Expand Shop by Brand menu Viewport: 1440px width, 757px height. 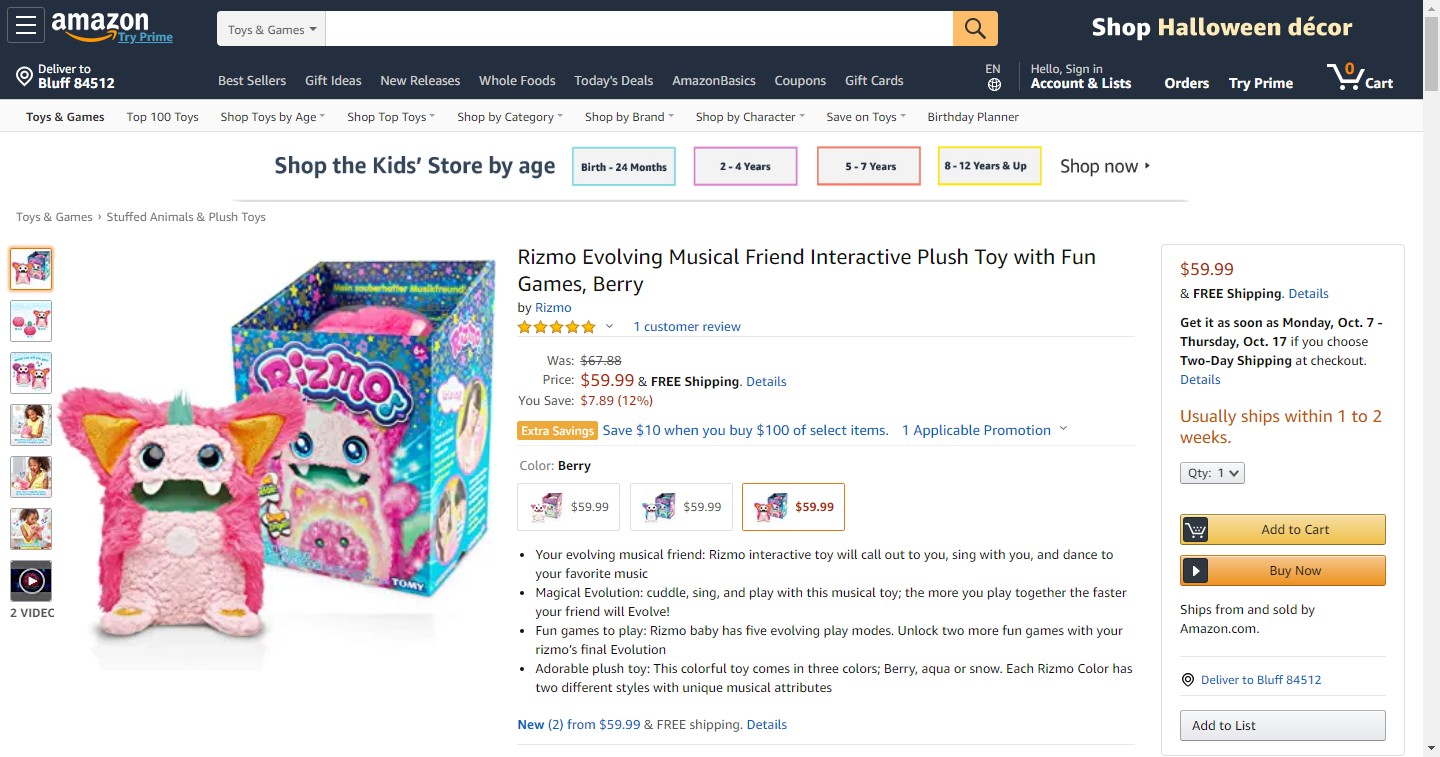pos(629,117)
